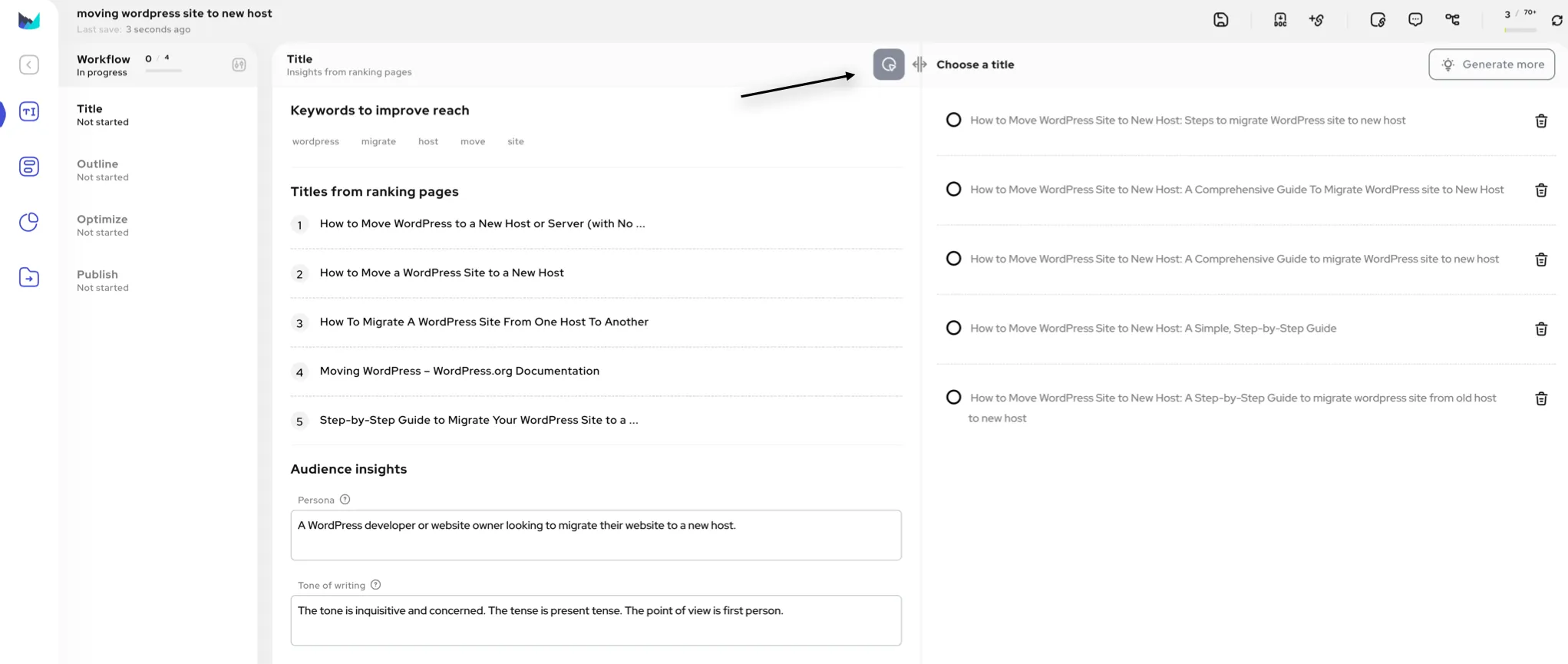Open the comments chat bubble icon
The height and width of the screenshot is (664, 1568).
tap(1415, 20)
